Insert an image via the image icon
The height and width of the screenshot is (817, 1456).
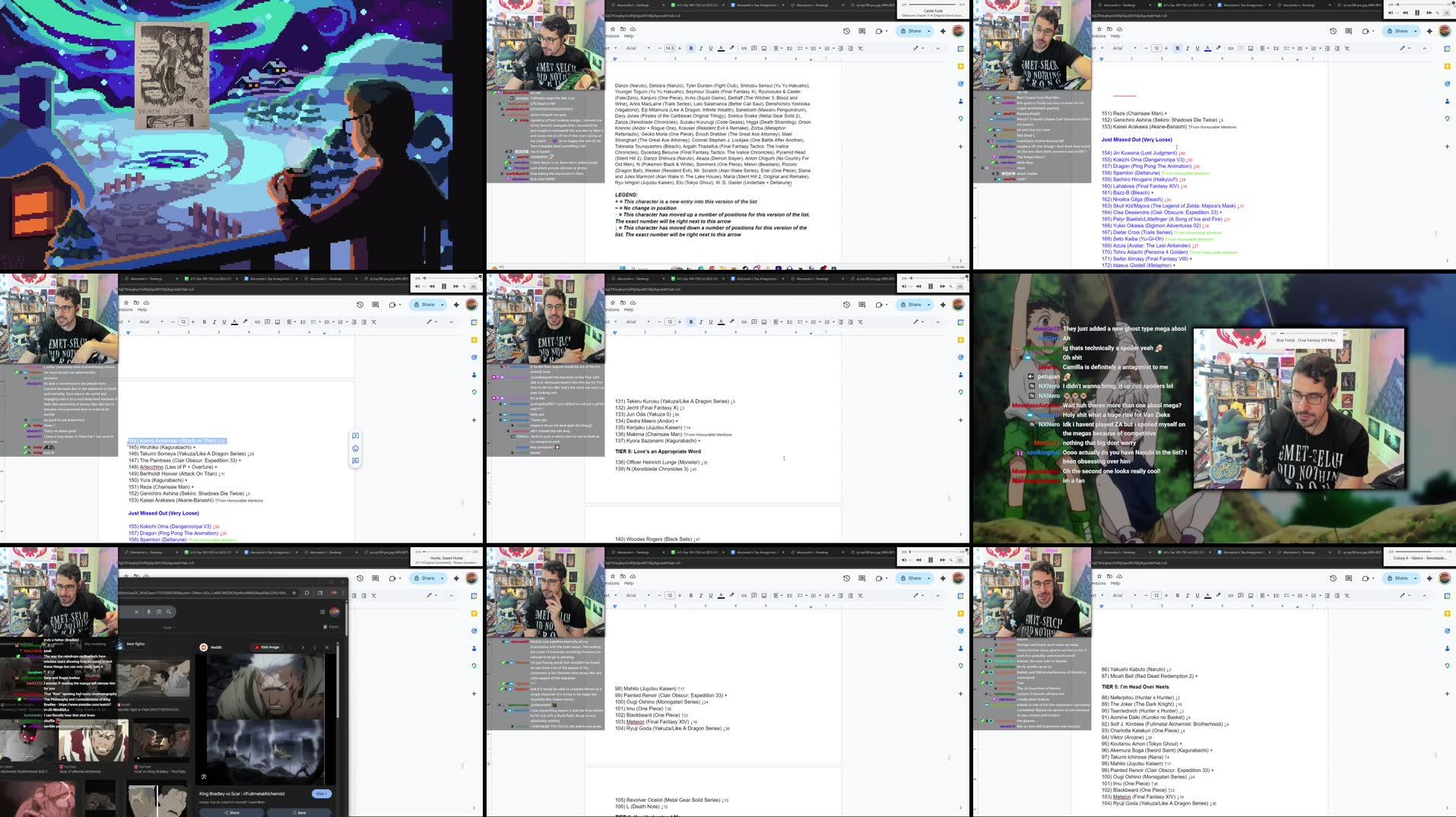point(764,47)
